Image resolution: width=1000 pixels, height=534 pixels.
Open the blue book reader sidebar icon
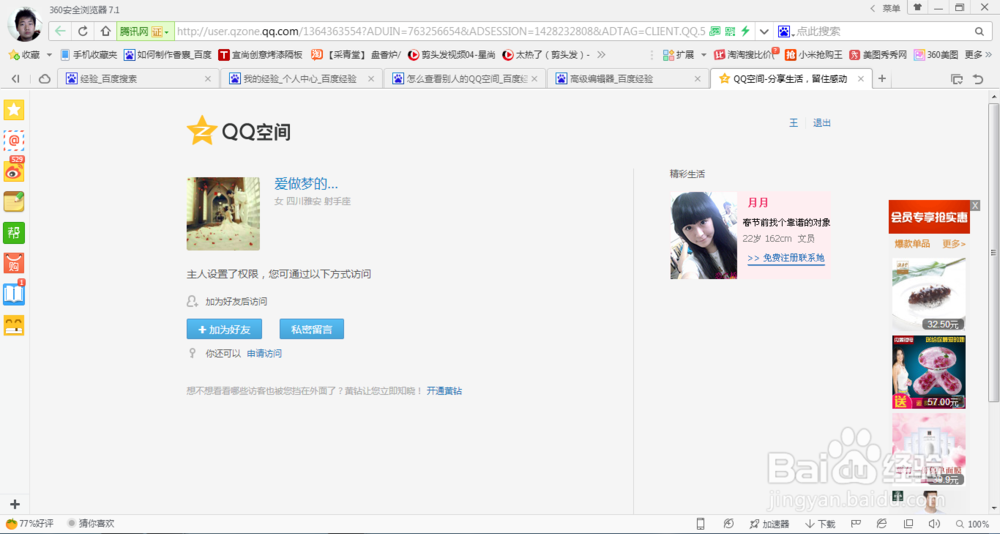click(x=14, y=293)
